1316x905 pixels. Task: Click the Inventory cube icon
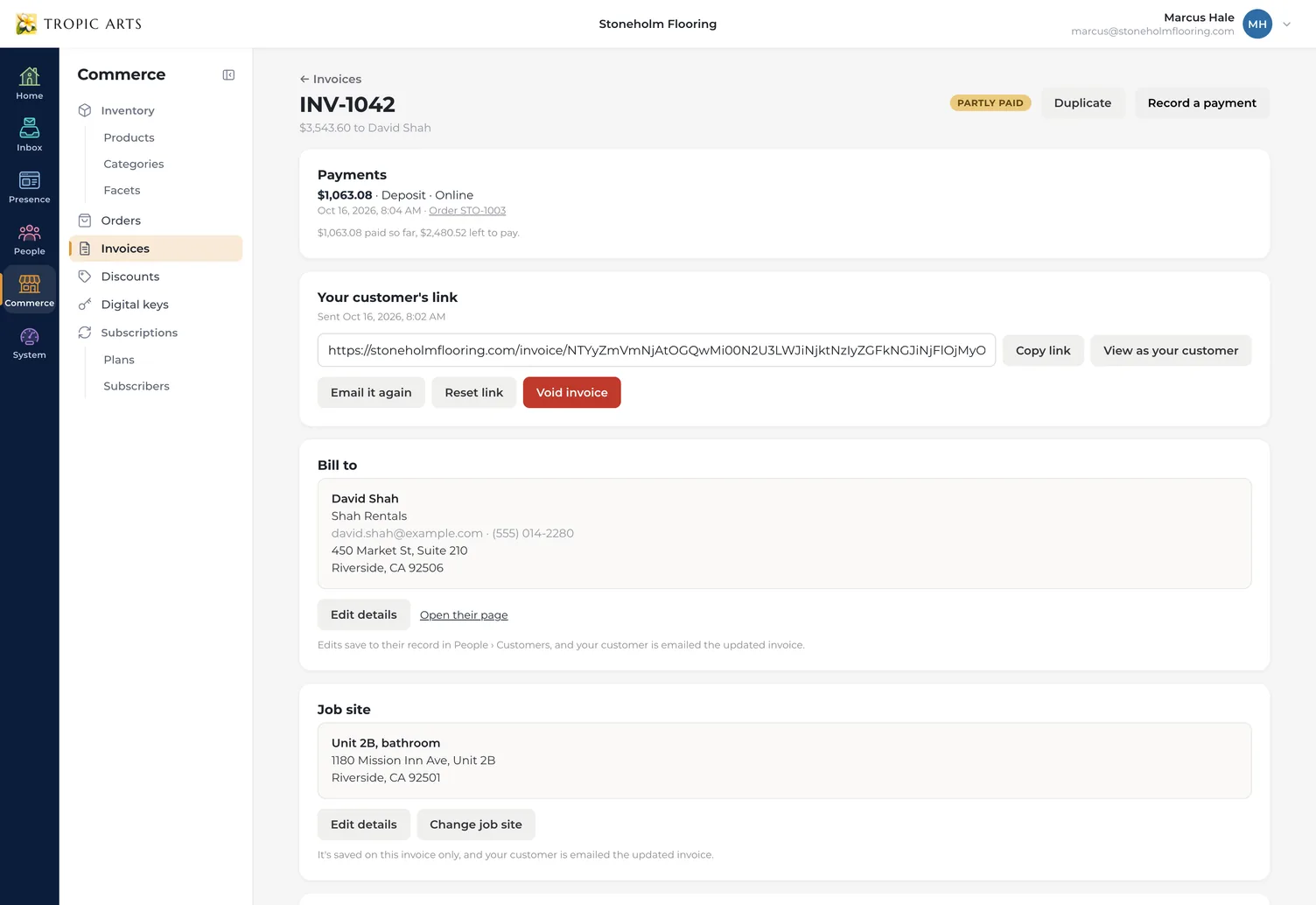[x=85, y=110]
